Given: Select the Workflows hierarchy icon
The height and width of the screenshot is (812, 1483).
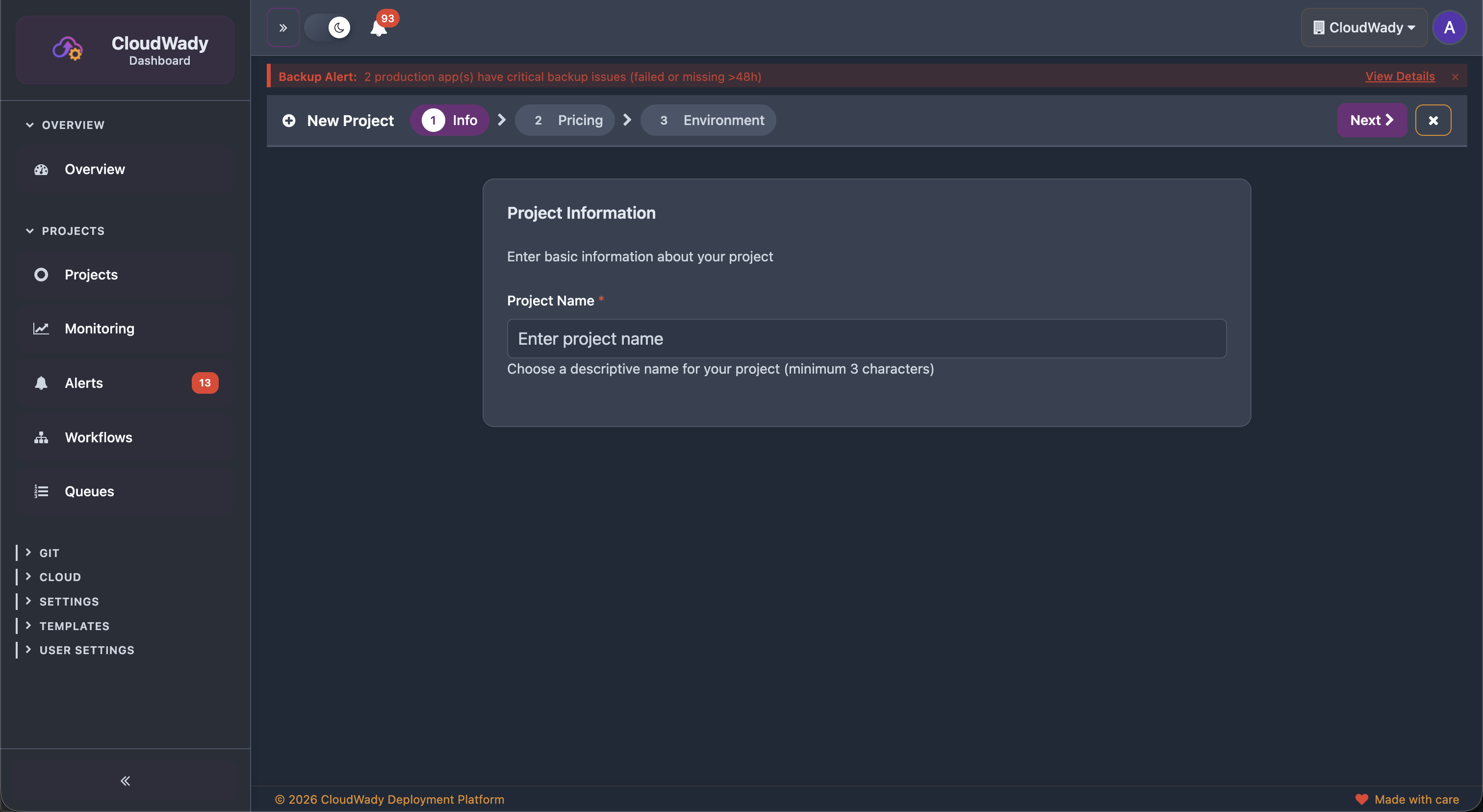Looking at the screenshot, I should (x=41, y=437).
